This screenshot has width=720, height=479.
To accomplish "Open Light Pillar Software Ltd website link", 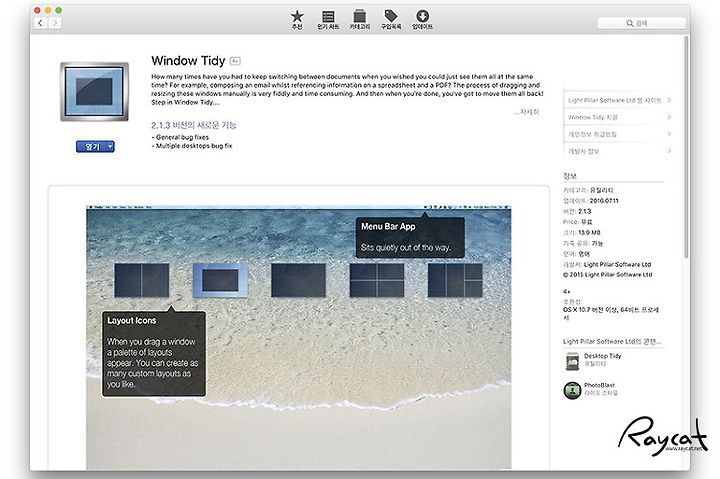I will pos(617,100).
